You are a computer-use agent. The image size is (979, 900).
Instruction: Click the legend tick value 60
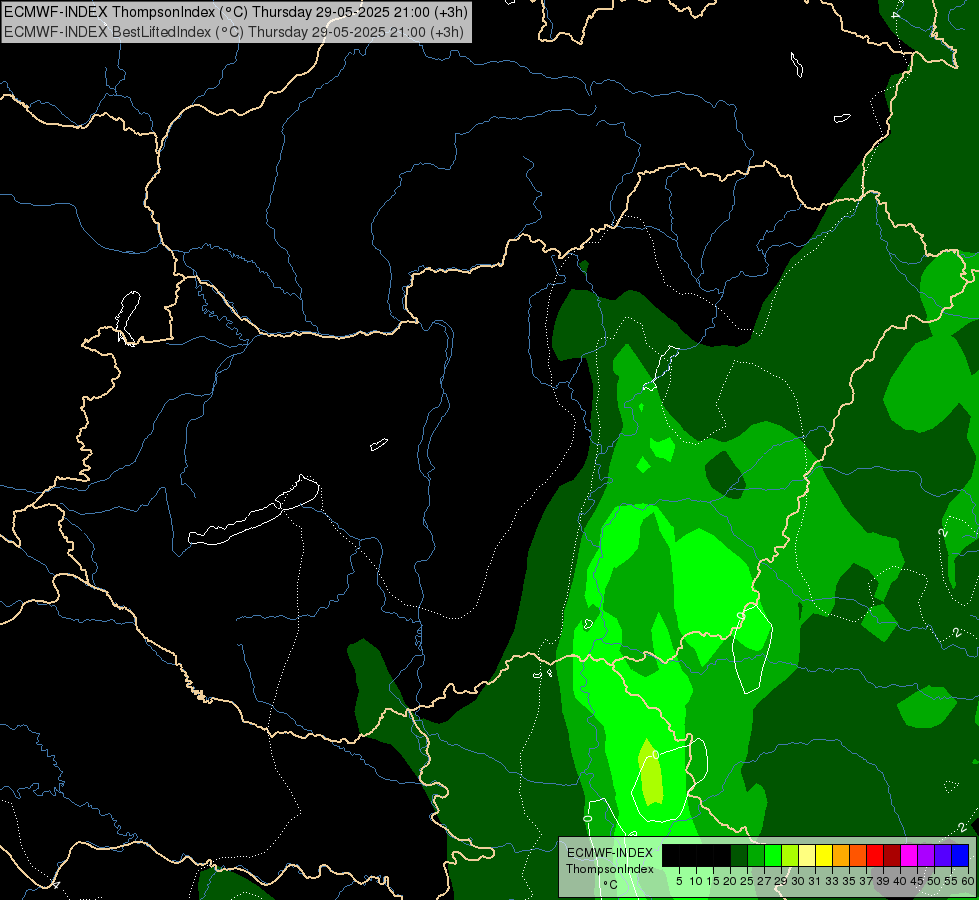click(968, 881)
